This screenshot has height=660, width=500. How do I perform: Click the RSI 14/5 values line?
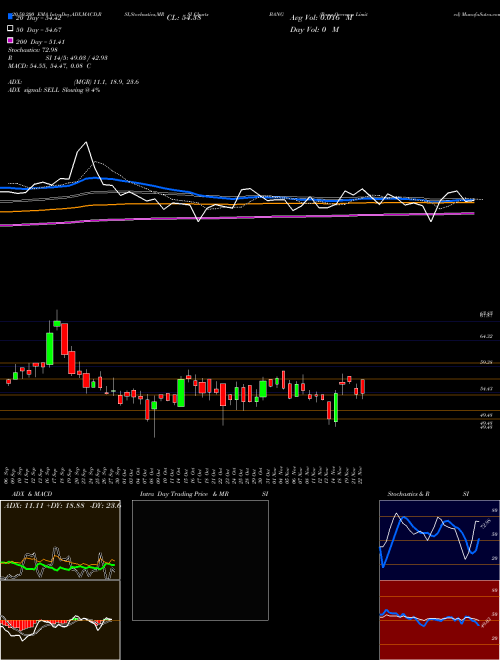pos(58,58)
